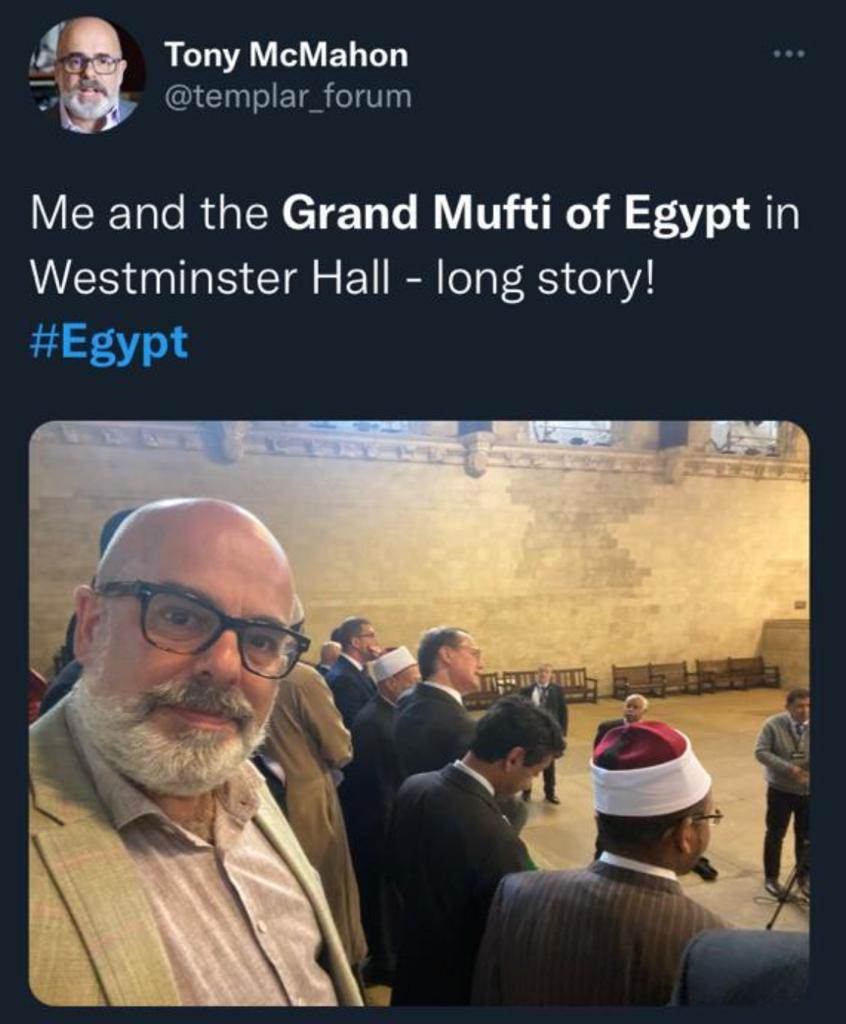Click the bold Grand Mufti of Egypt text
The width and height of the screenshot is (846, 1024).
click(516, 215)
